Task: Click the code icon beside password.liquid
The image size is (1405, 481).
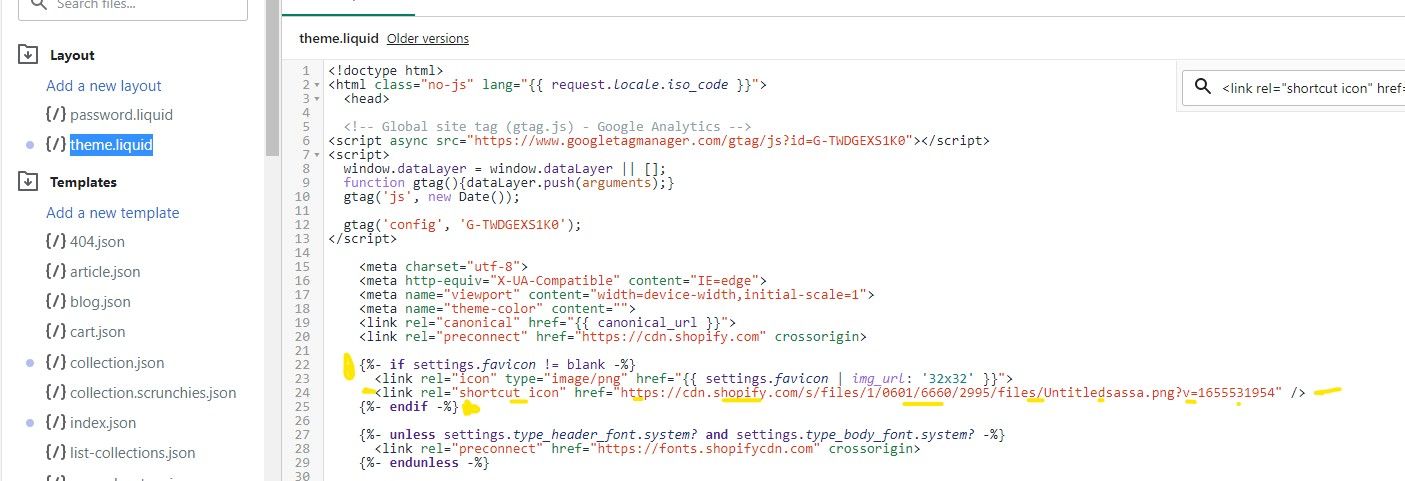Action: coord(55,115)
